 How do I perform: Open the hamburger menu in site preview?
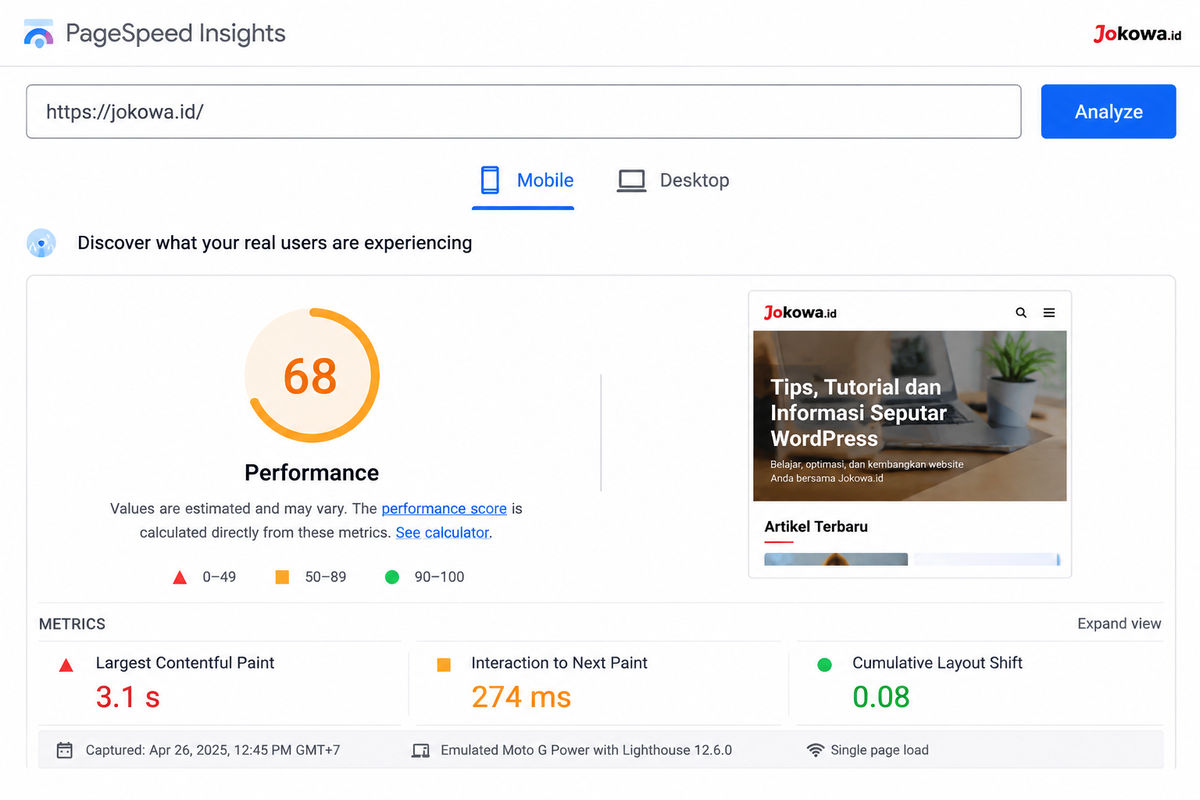pos(1049,313)
